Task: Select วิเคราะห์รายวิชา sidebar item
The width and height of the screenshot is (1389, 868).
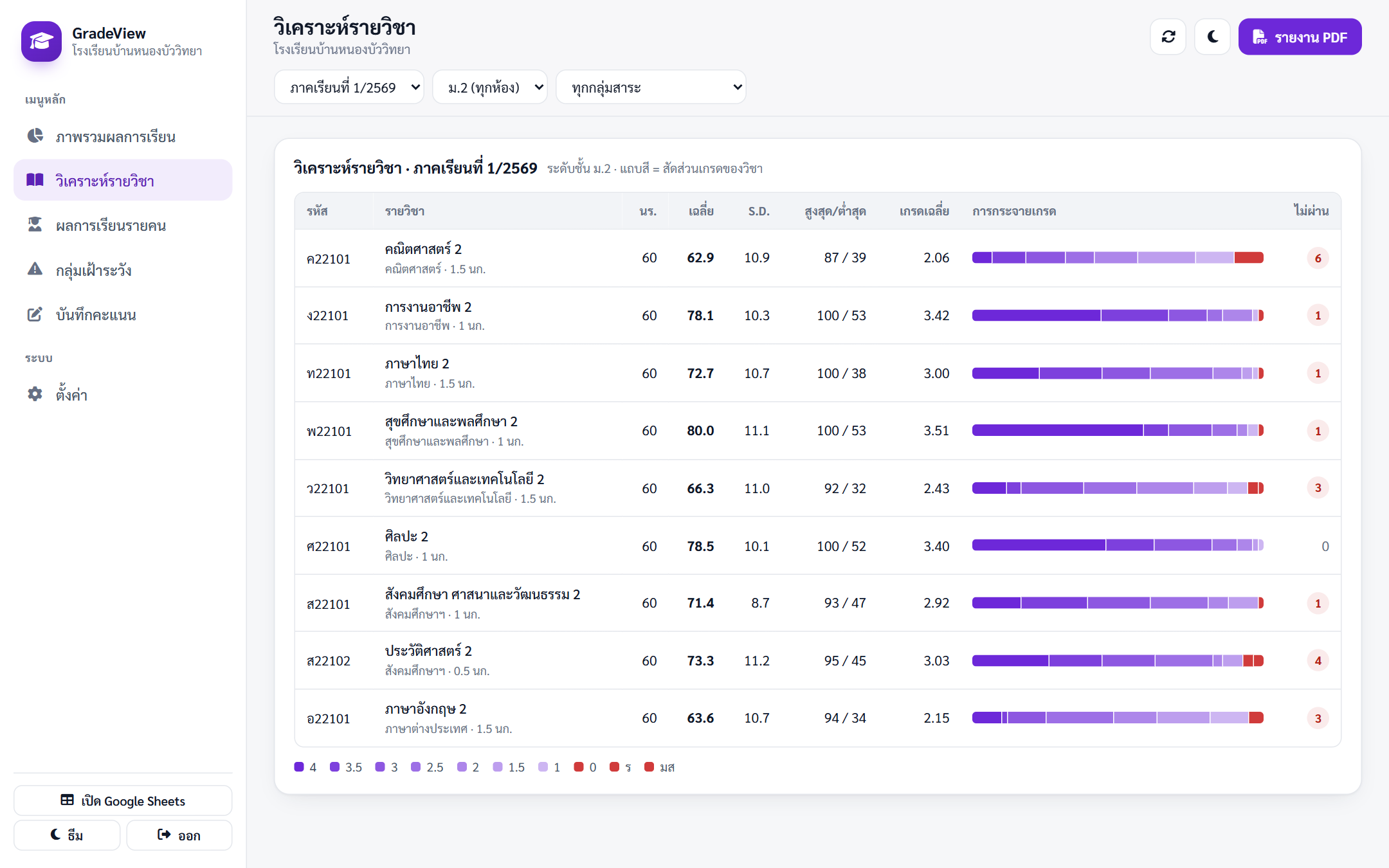Action: point(123,180)
